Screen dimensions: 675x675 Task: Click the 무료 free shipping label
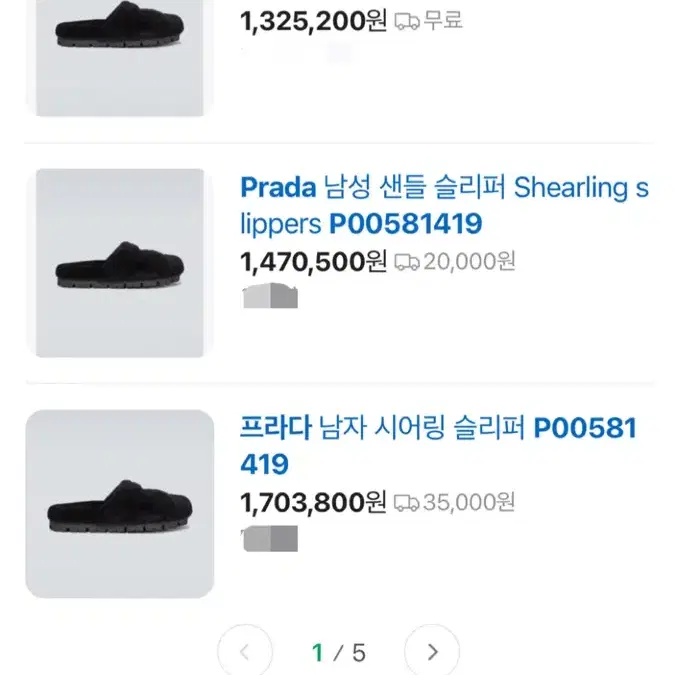(443, 20)
